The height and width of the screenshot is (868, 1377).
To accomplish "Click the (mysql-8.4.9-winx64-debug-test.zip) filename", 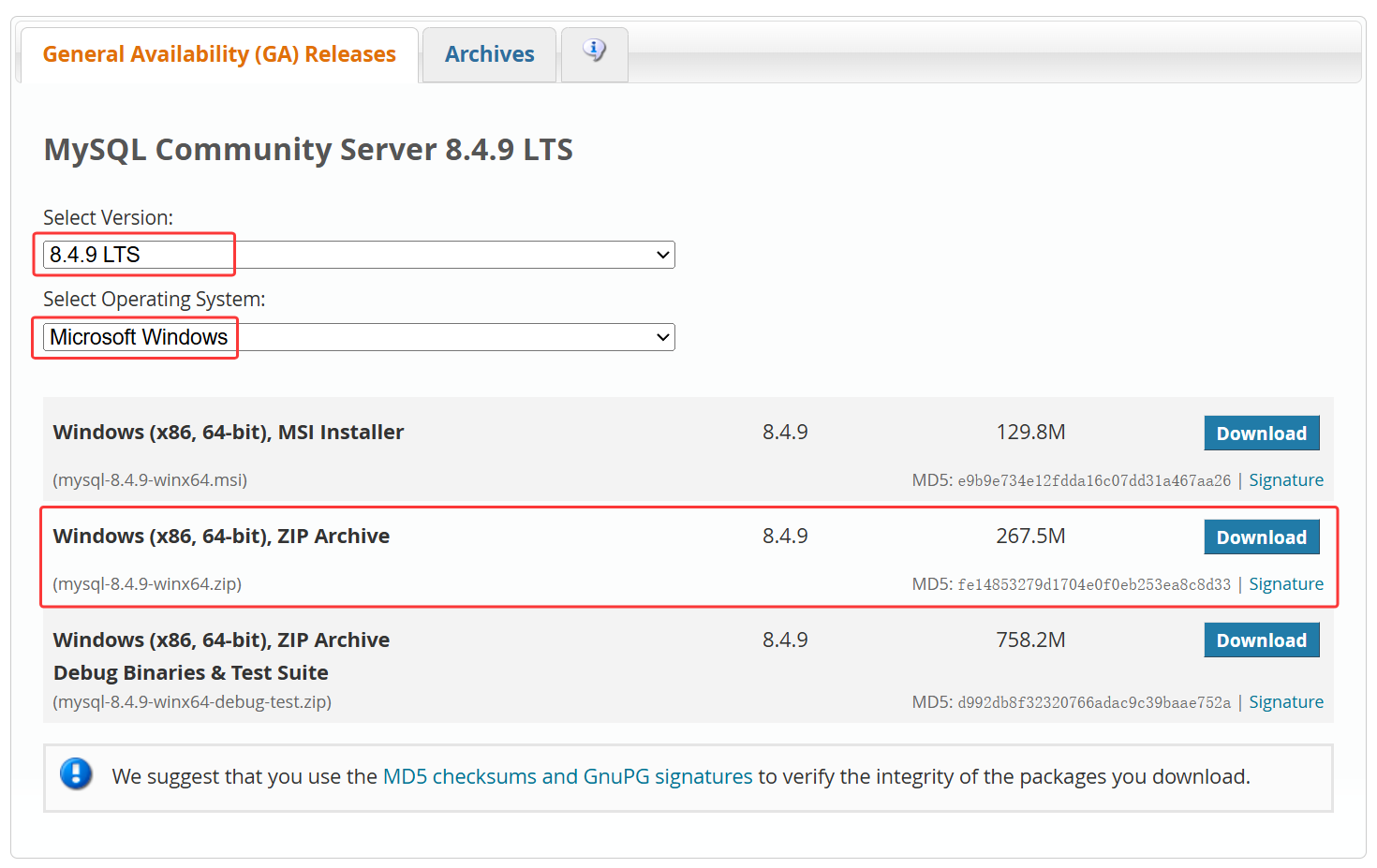I will (192, 702).
